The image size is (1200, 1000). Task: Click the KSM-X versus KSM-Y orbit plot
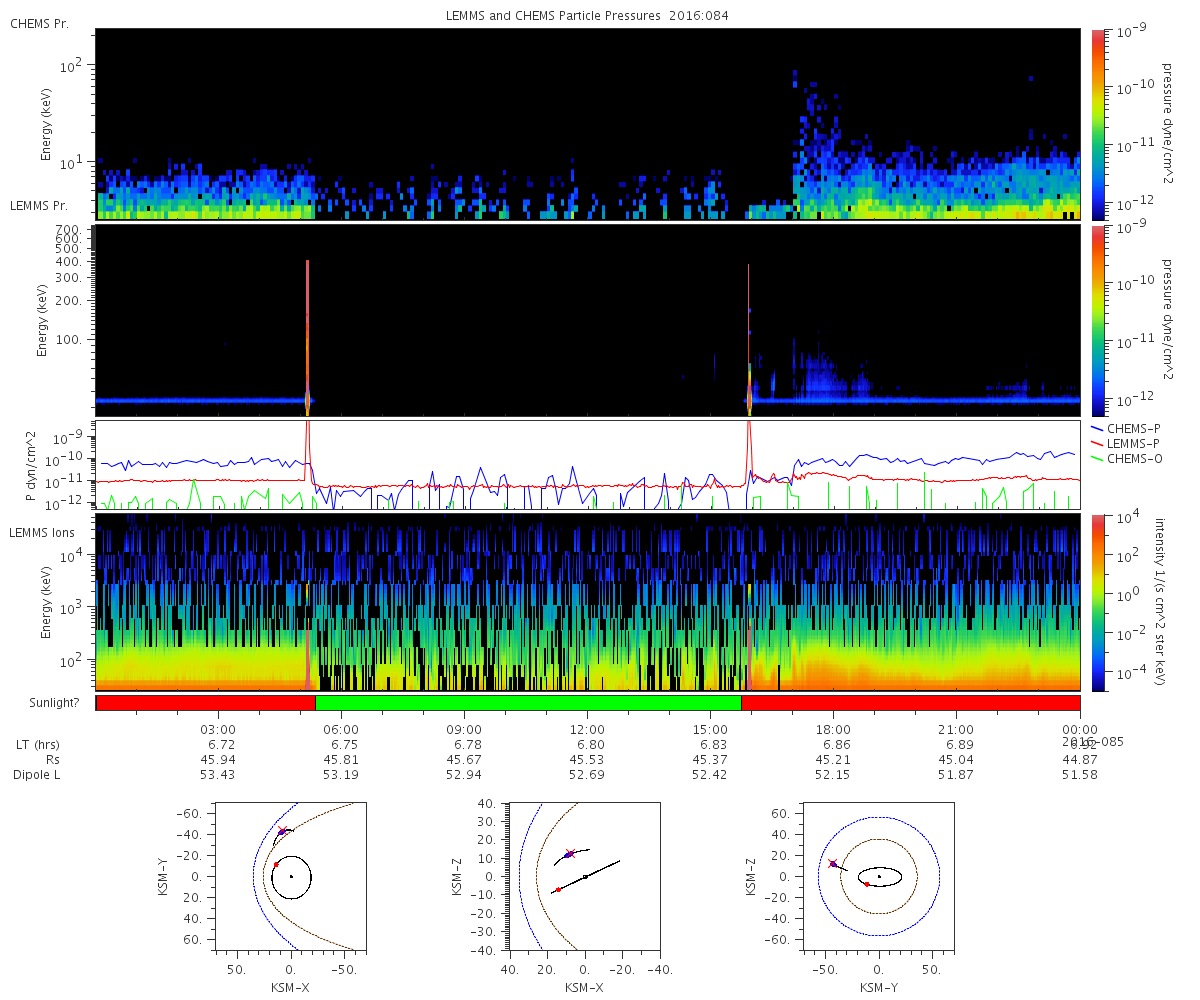click(x=291, y=876)
